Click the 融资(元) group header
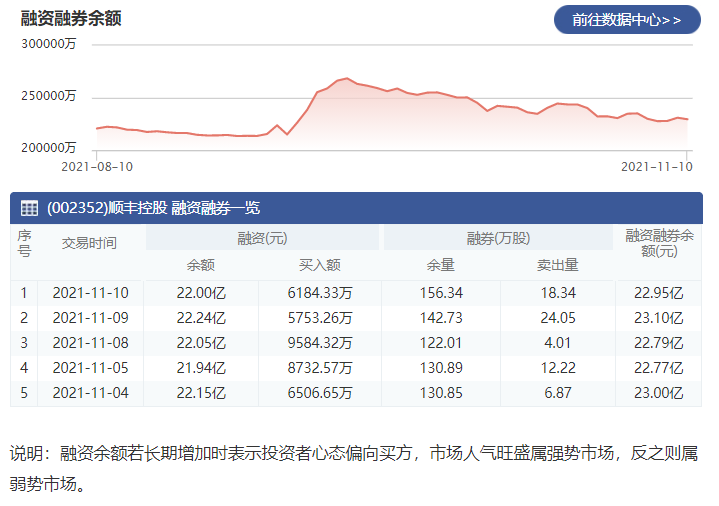Image resolution: width=719 pixels, height=506 pixels. [262, 239]
